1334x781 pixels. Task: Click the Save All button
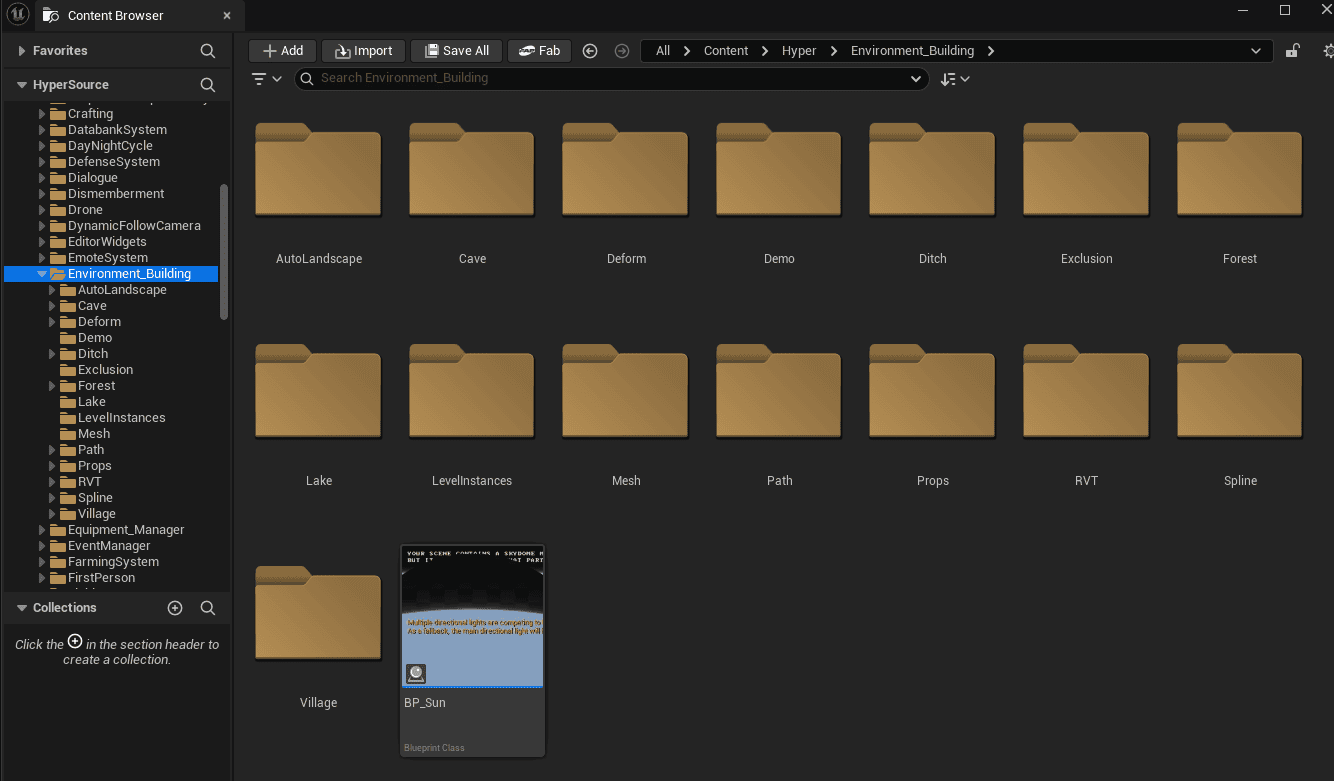coord(456,51)
